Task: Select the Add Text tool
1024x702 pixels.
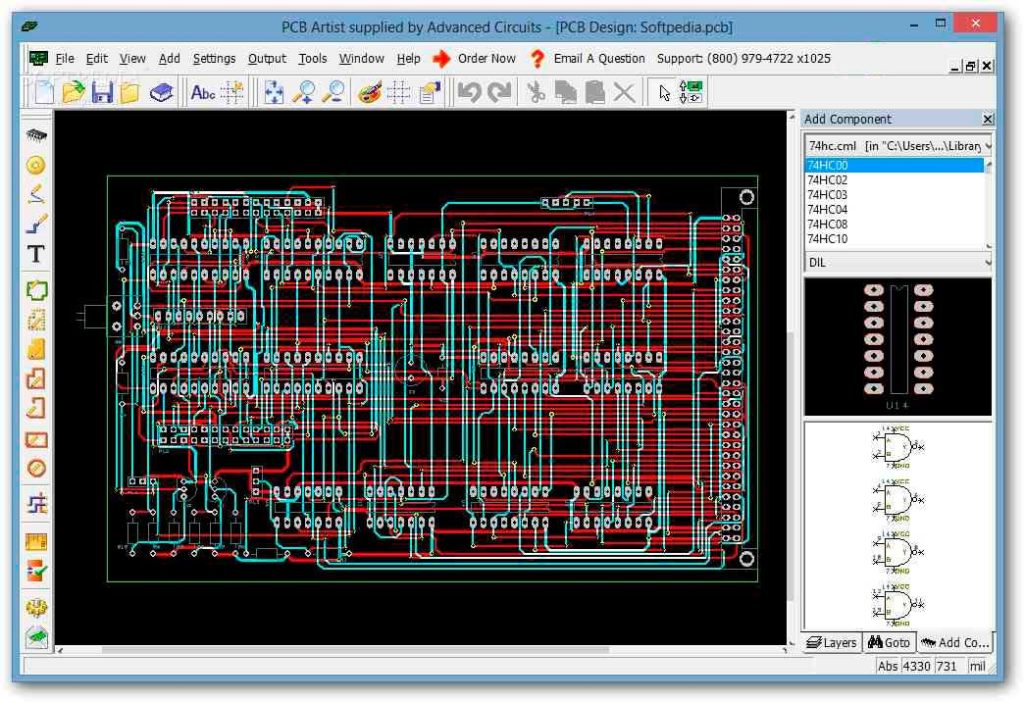Action: 36,254
